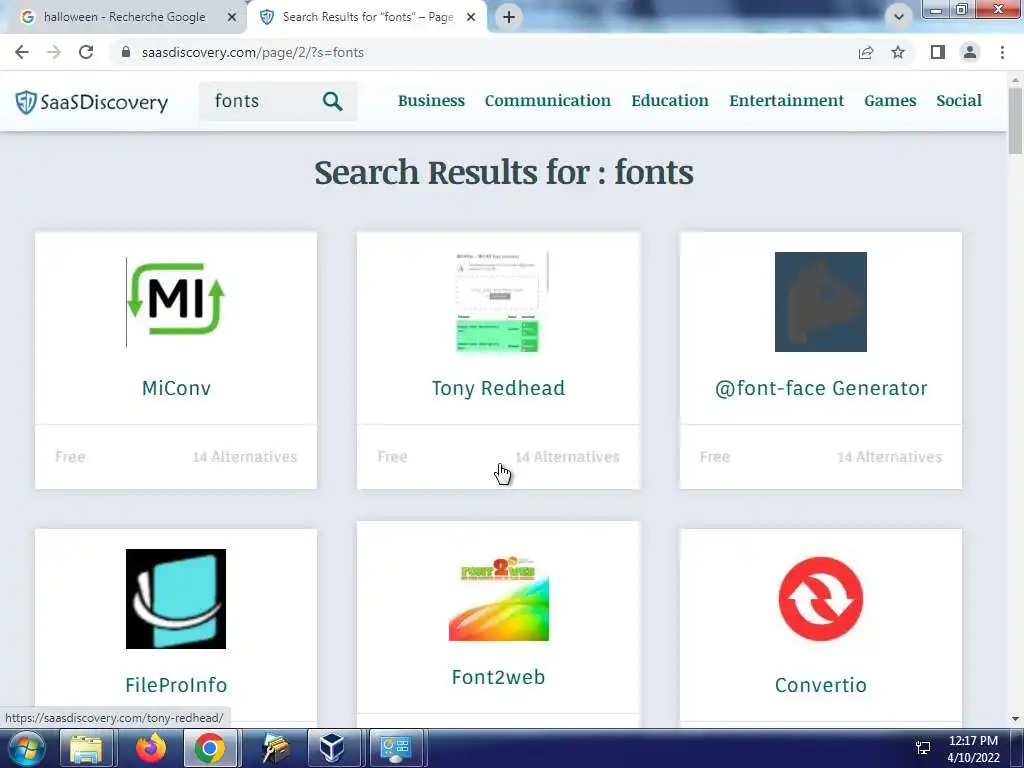This screenshot has width=1024, height=768.
Task: Open the Education category menu
Action: coord(669,101)
